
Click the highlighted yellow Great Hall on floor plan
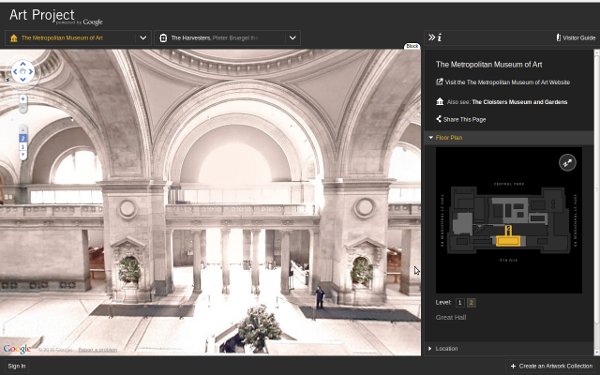tap(508, 241)
